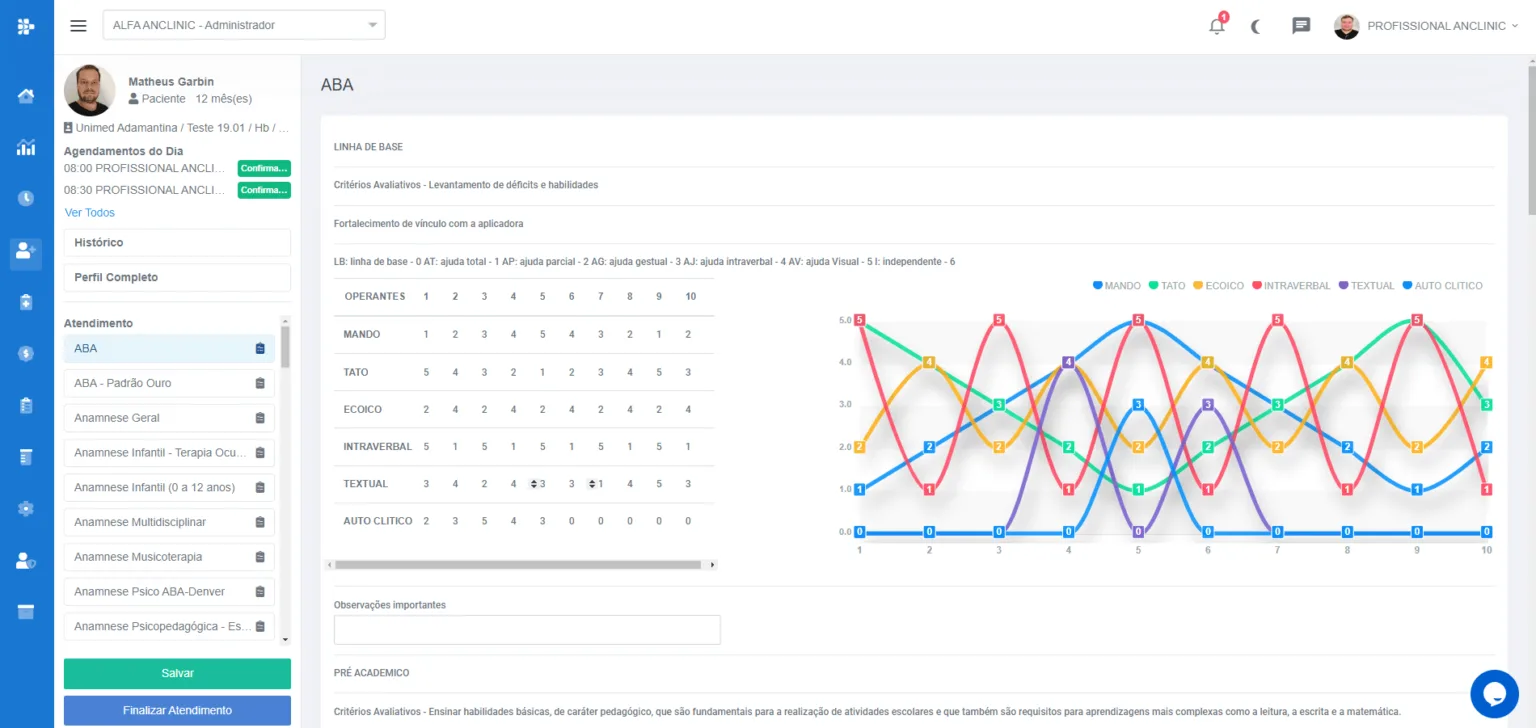Click the table horizontal scrollbar
Screen dimensions: 1536x728
(x=518, y=565)
